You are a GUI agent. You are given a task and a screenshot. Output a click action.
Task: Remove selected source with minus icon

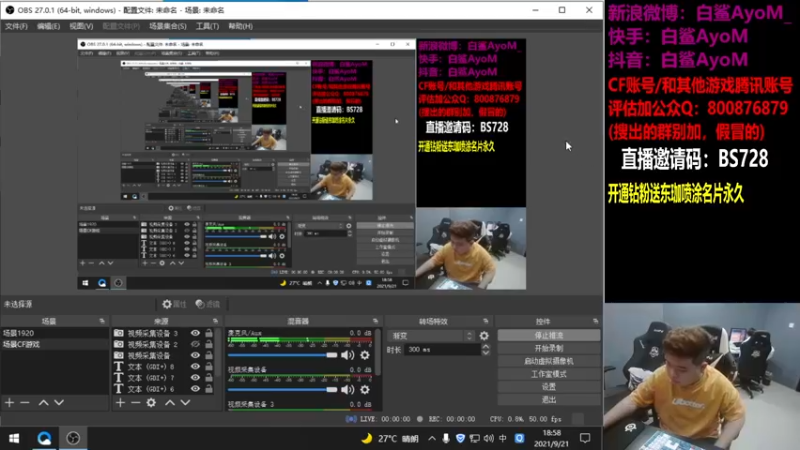(135, 403)
